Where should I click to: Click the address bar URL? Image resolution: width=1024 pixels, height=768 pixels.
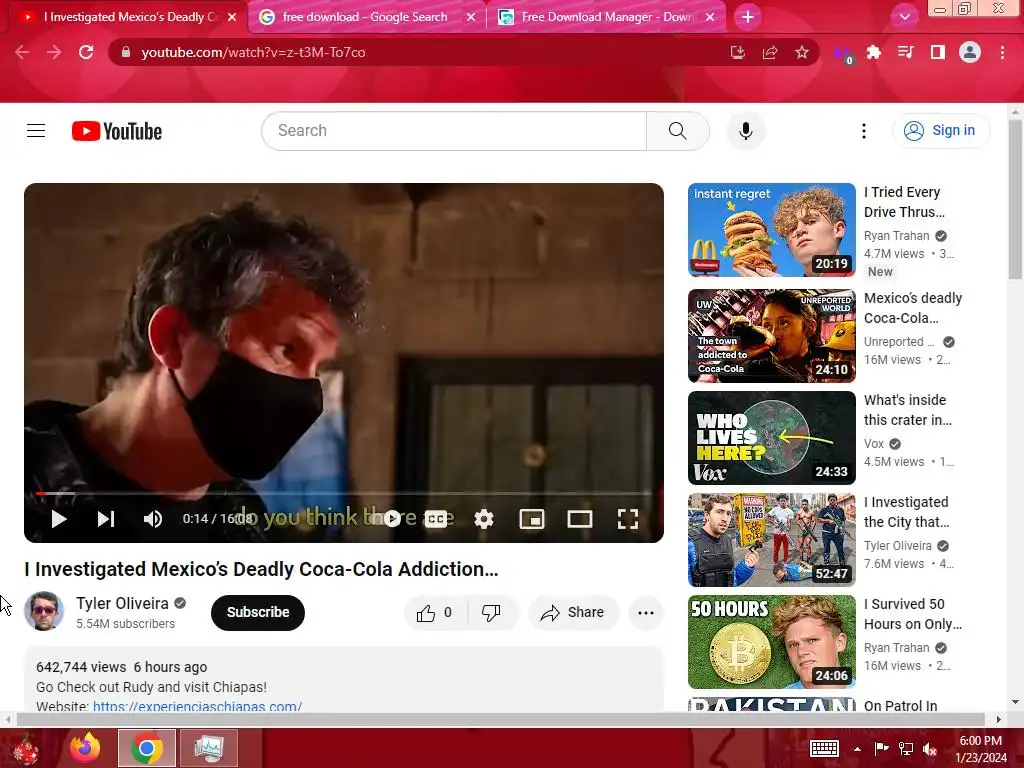[x=253, y=52]
